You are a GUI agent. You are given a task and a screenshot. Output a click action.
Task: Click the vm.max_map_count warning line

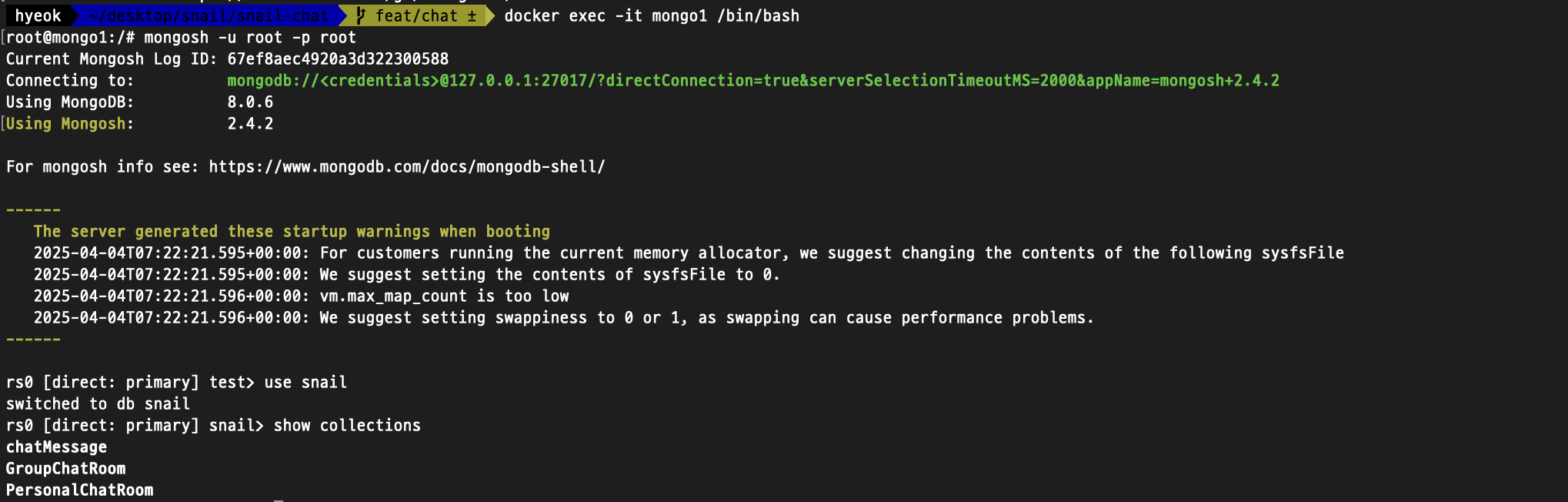tap(302, 296)
